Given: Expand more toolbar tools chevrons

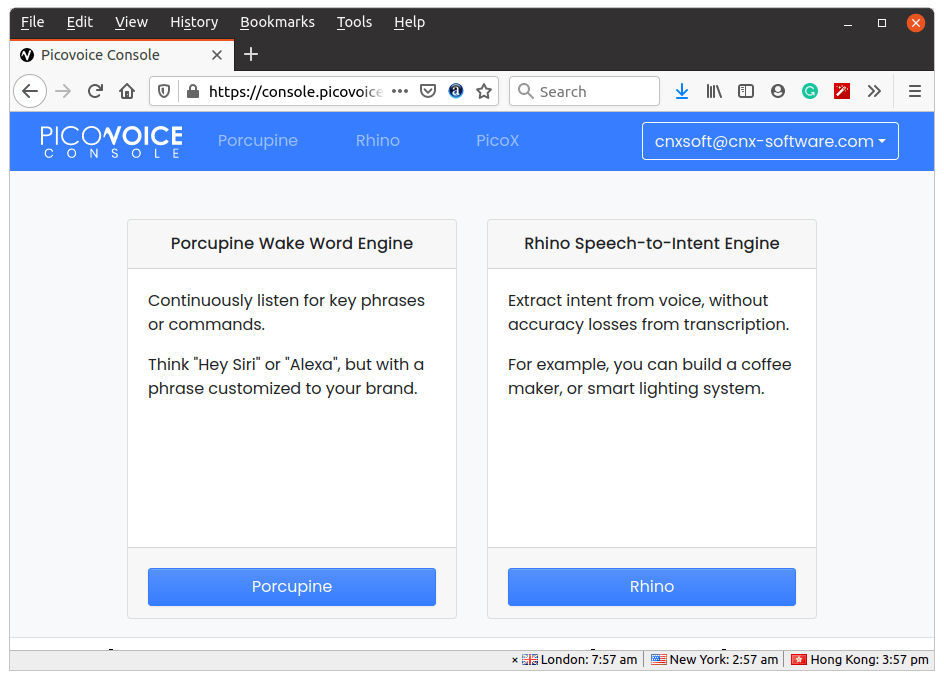Looking at the screenshot, I should click(x=874, y=92).
